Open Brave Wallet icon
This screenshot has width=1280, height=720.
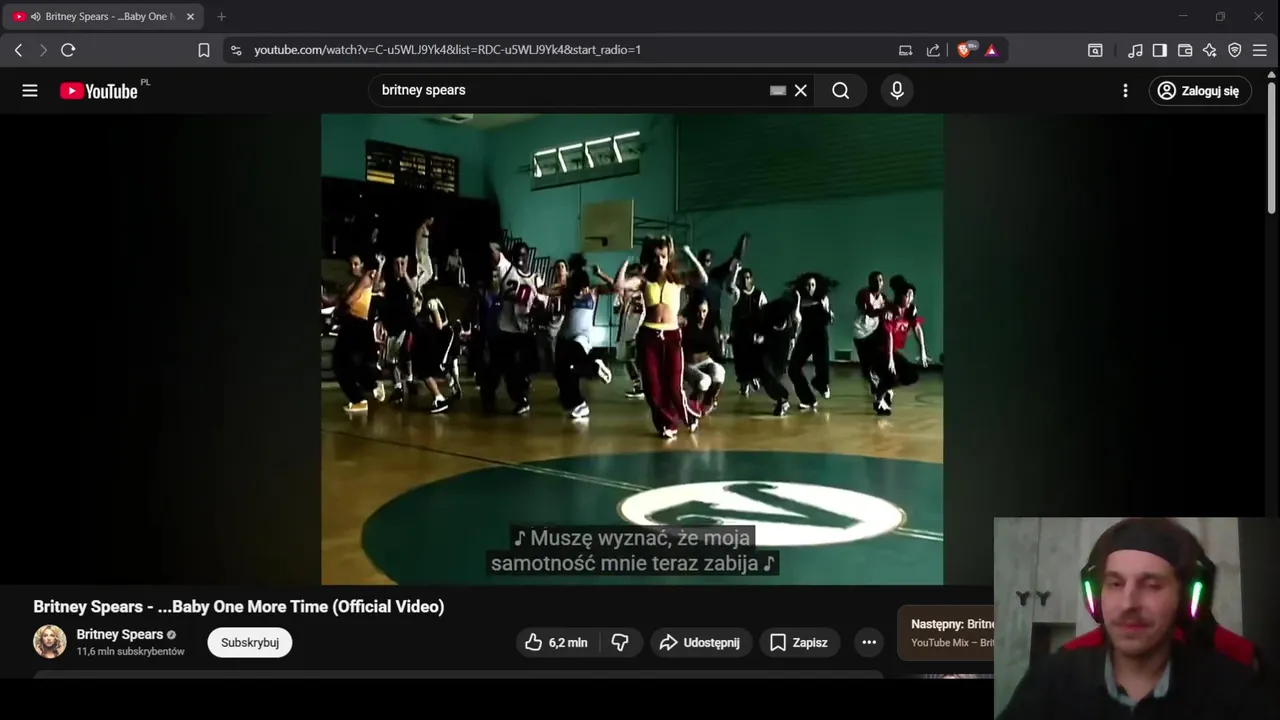tap(1185, 50)
